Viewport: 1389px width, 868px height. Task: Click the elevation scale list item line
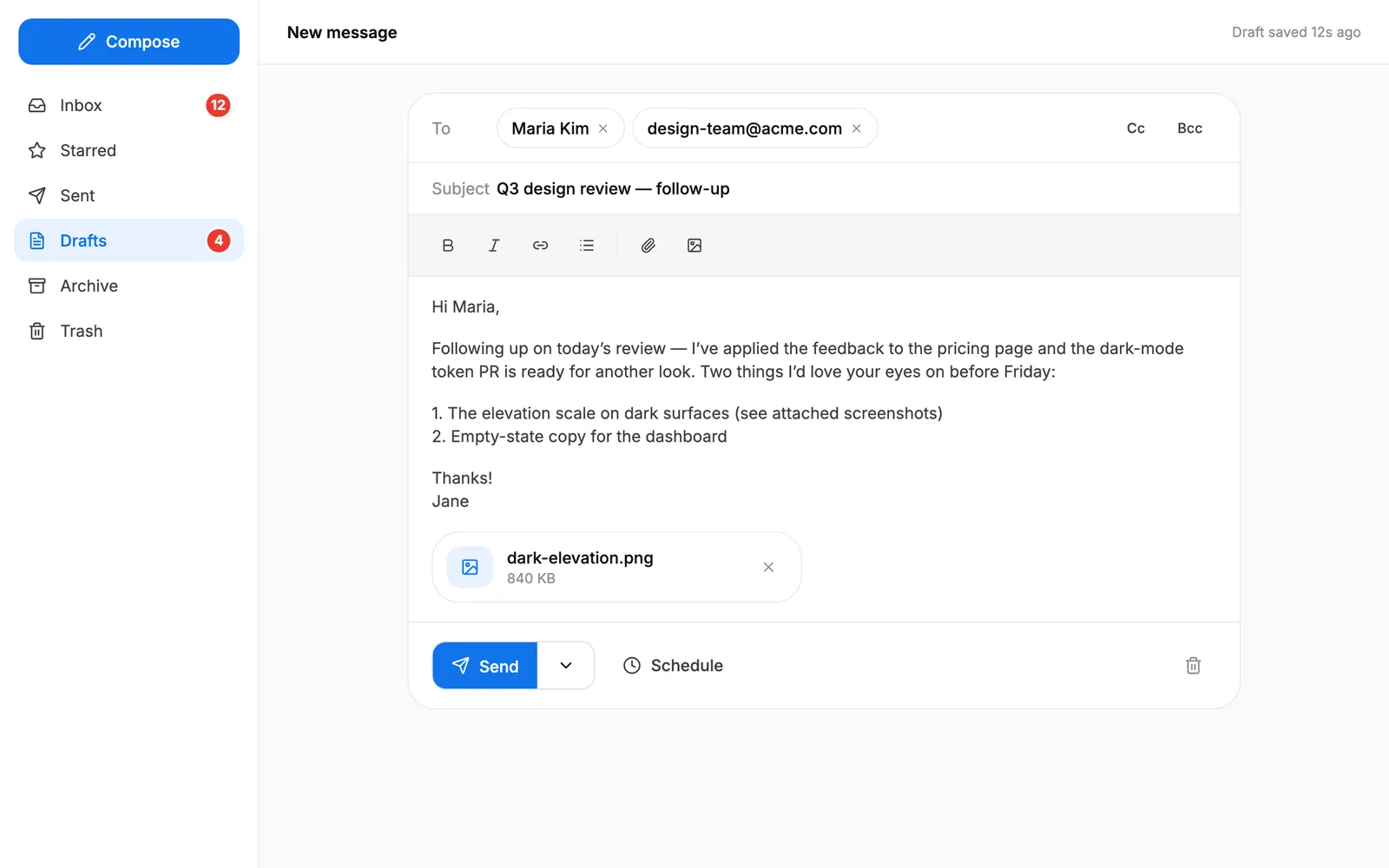pyautogui.click(x=687, y=413)
